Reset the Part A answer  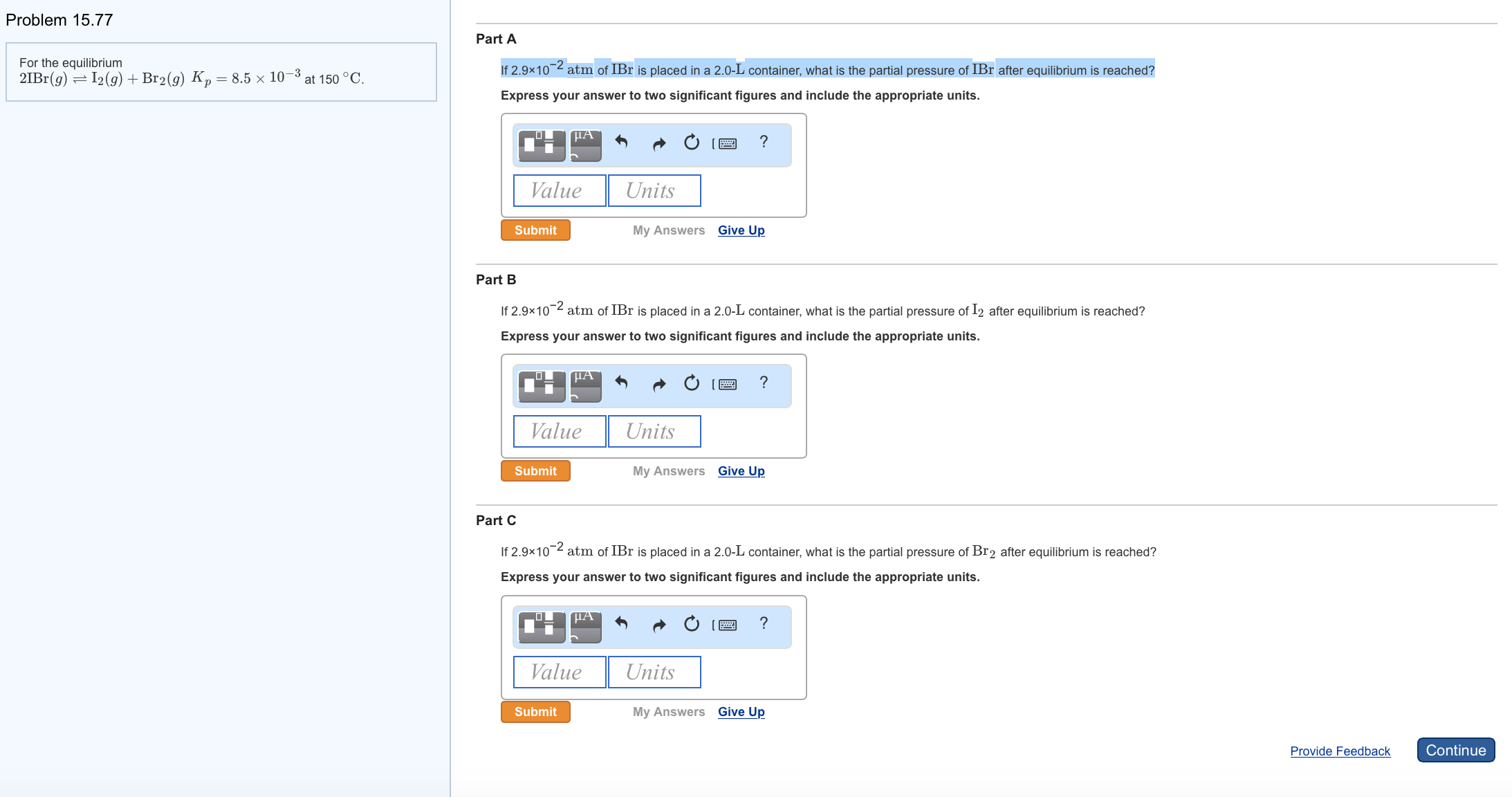point(692,142)
